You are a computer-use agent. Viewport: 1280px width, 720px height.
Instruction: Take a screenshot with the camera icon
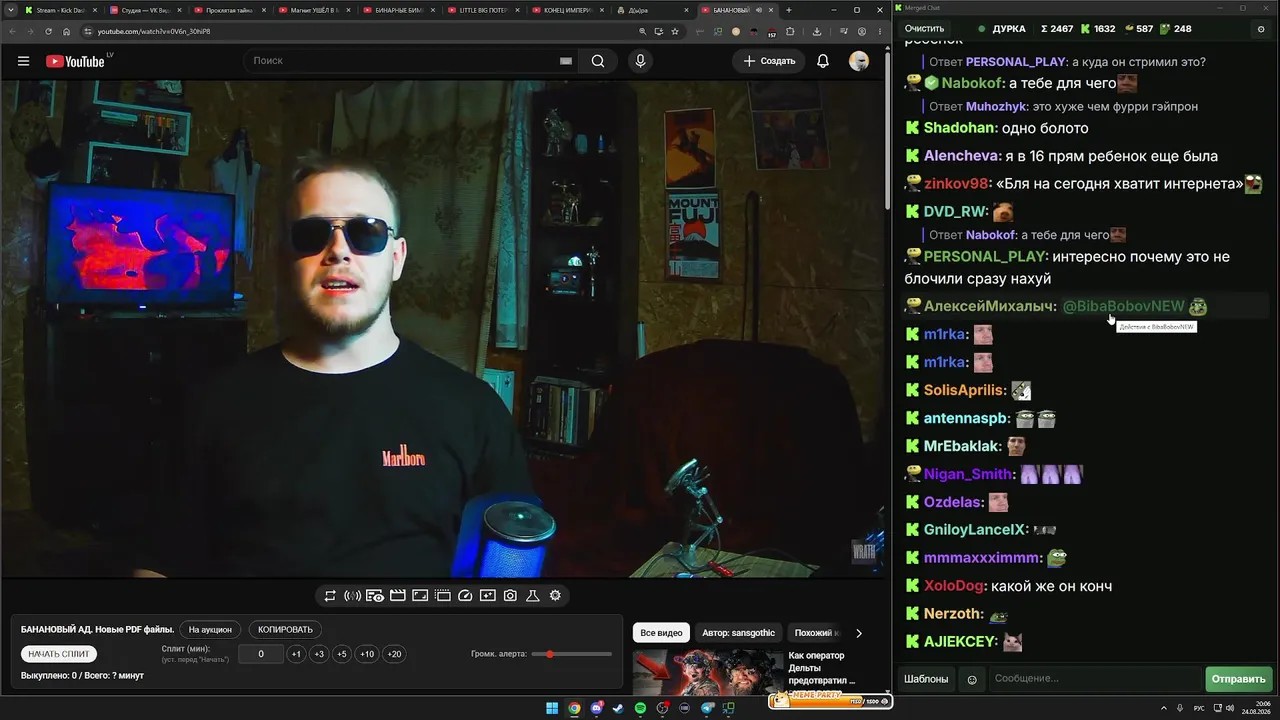[x=510, y=596]
